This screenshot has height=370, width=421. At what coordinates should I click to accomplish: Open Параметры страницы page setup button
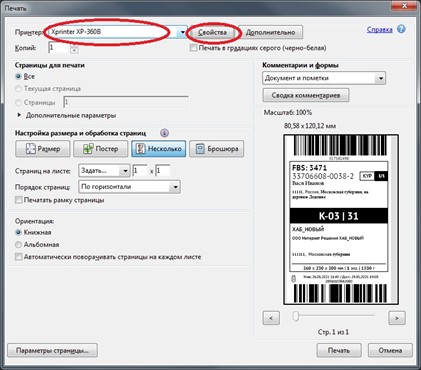(52, 350)
